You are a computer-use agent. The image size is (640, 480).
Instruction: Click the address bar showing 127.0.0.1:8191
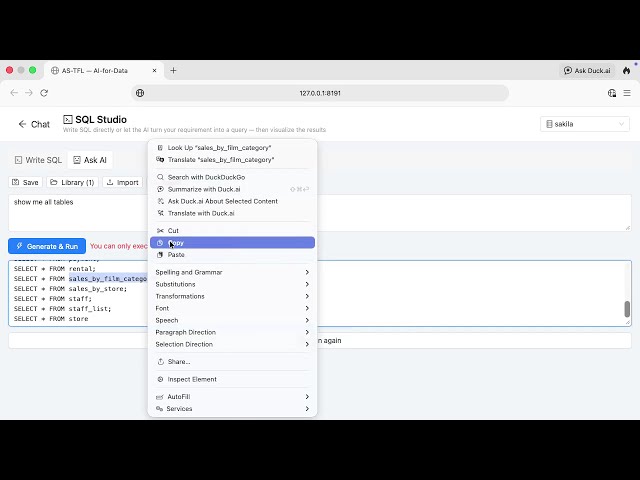(x=320, y=93)
